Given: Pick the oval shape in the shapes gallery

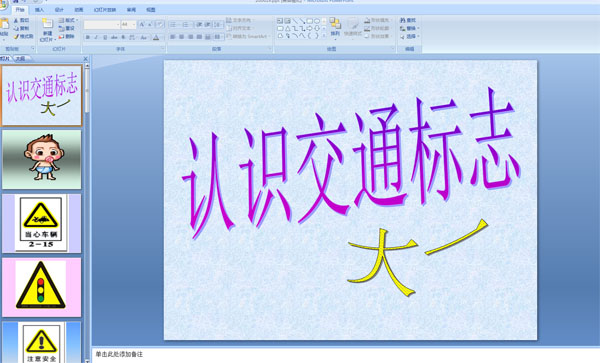Looking at the screenshot, I should pos(317,21).
